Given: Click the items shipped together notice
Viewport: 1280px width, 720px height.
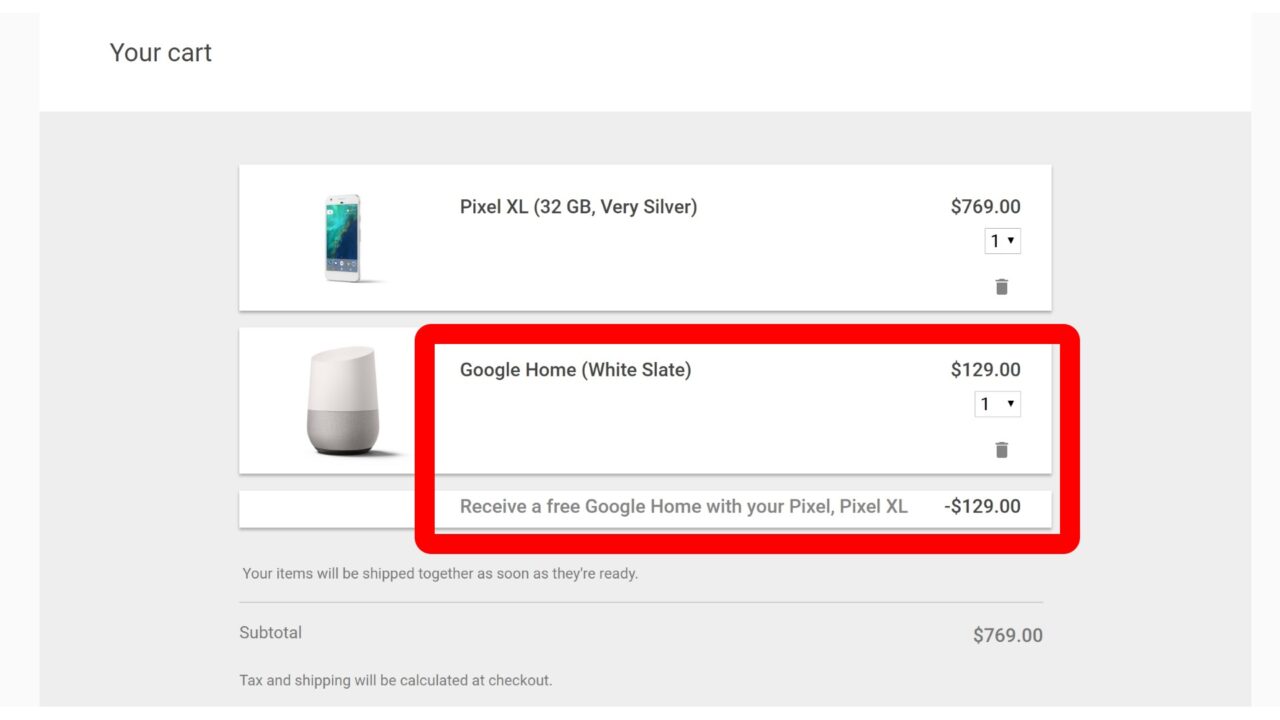Looking at the screenshot, I should click(440, 574).
